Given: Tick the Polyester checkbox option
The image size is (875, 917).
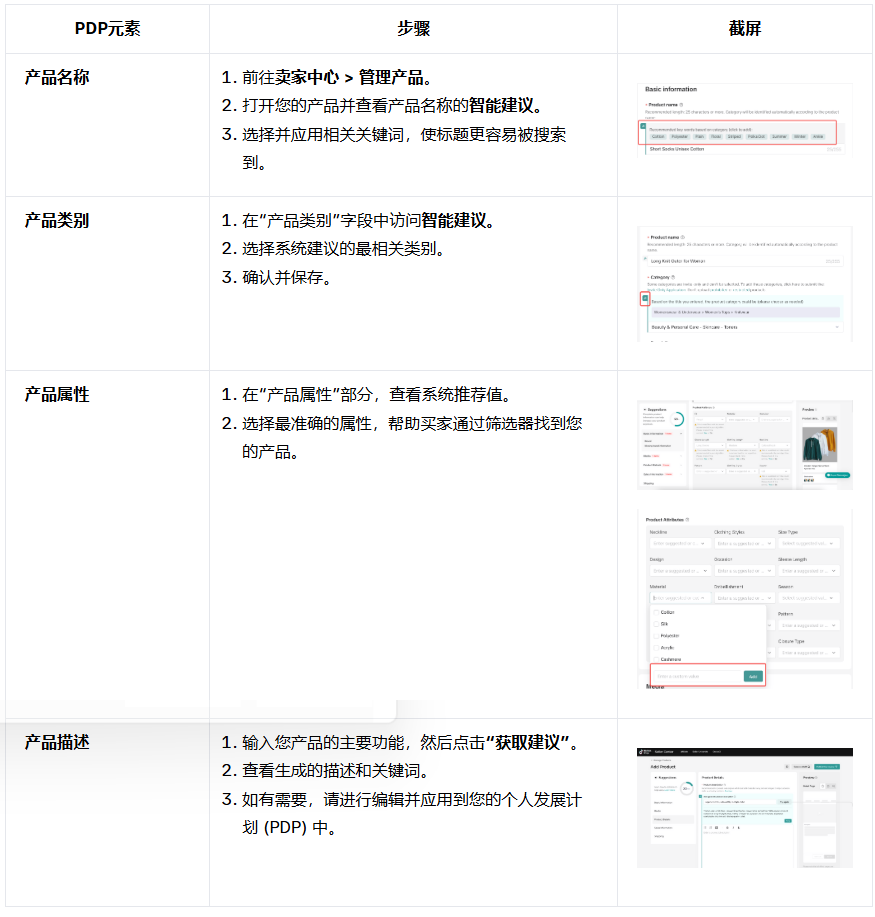Looking at the screenshot, I should (x=656, y=636).
